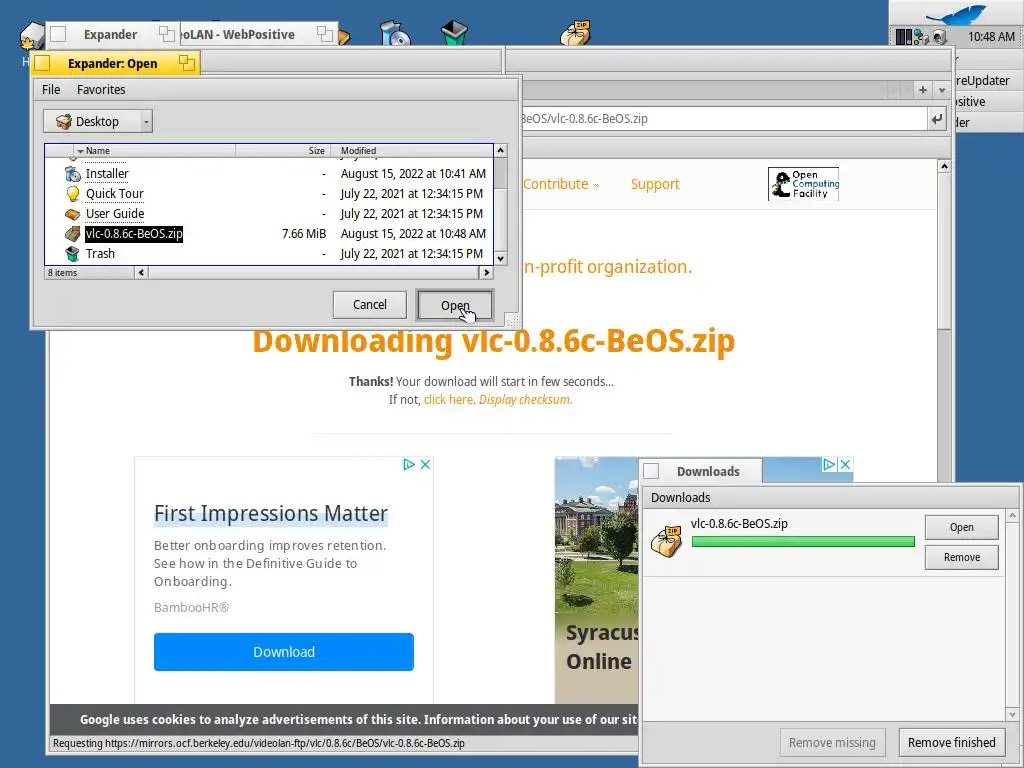This screenshot has width=1024, height=768.
Task: Click the Installer disc icon in file list
Action: [72, 174]
